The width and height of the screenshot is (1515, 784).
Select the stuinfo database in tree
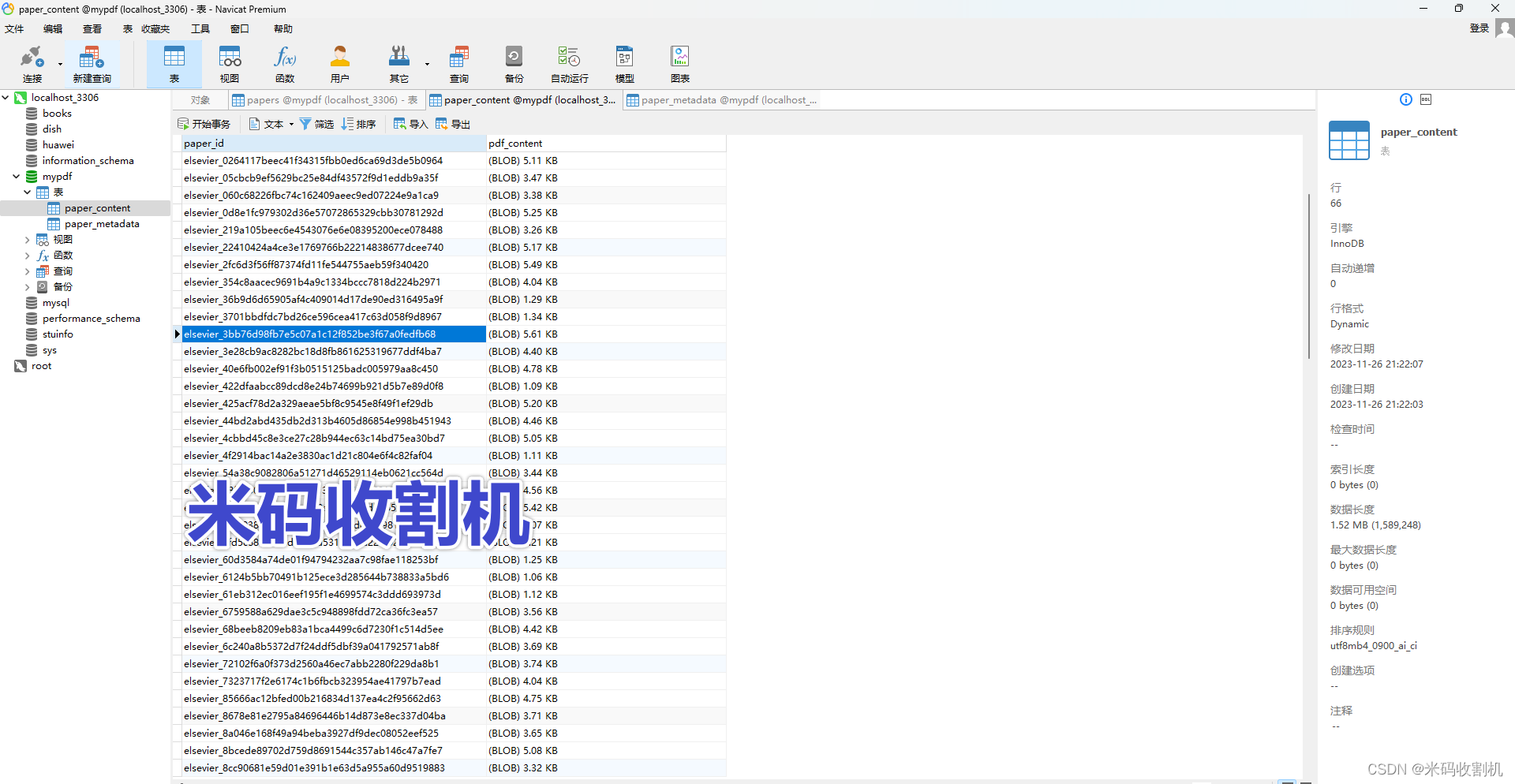(58, 334)
